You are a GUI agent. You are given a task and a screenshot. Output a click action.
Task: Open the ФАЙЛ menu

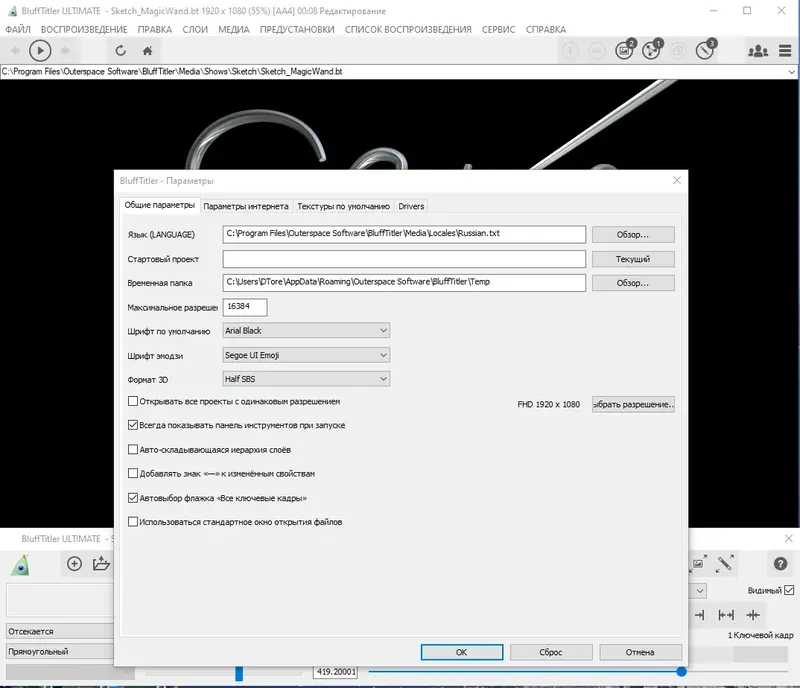click(18, 29)
